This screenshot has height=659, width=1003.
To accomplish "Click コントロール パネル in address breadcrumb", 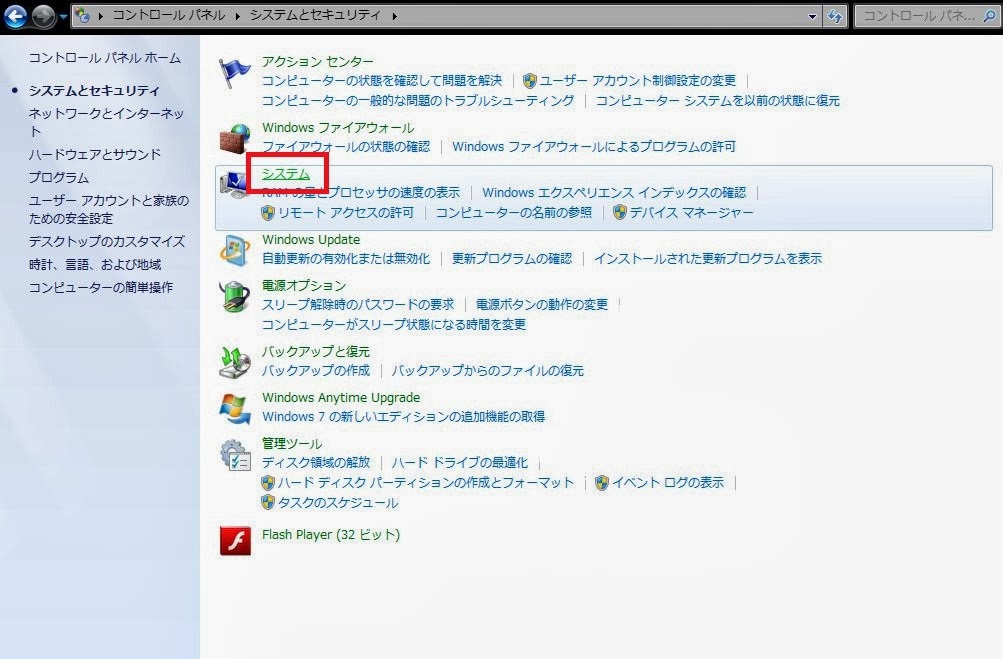I will (x=169, y=15).
